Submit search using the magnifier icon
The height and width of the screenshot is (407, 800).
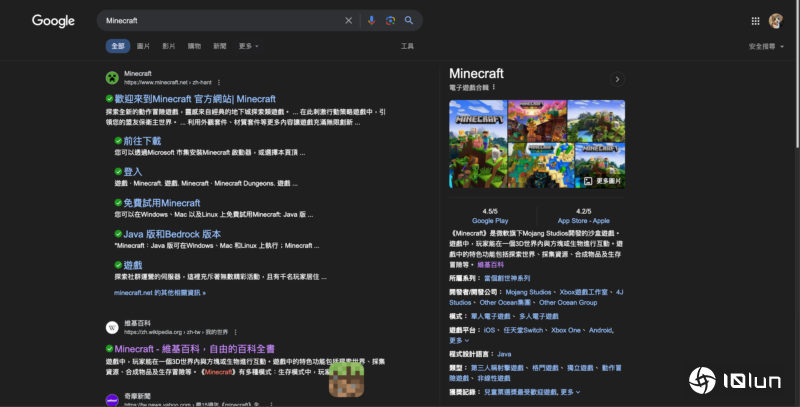click(409, 20)
